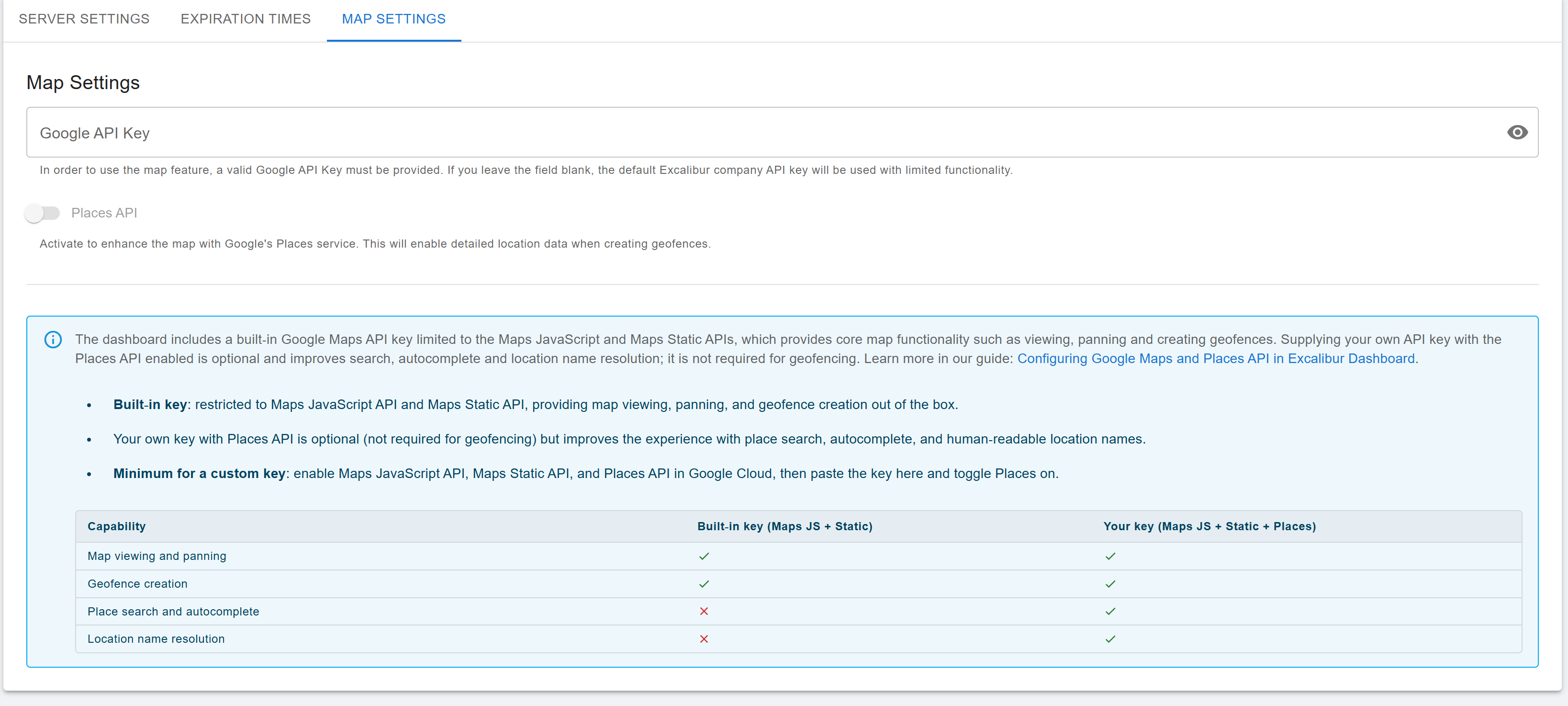Click Your key (Maps JS + Static + Places) header
The image size is (1568, 706).
click(1209, 526)
